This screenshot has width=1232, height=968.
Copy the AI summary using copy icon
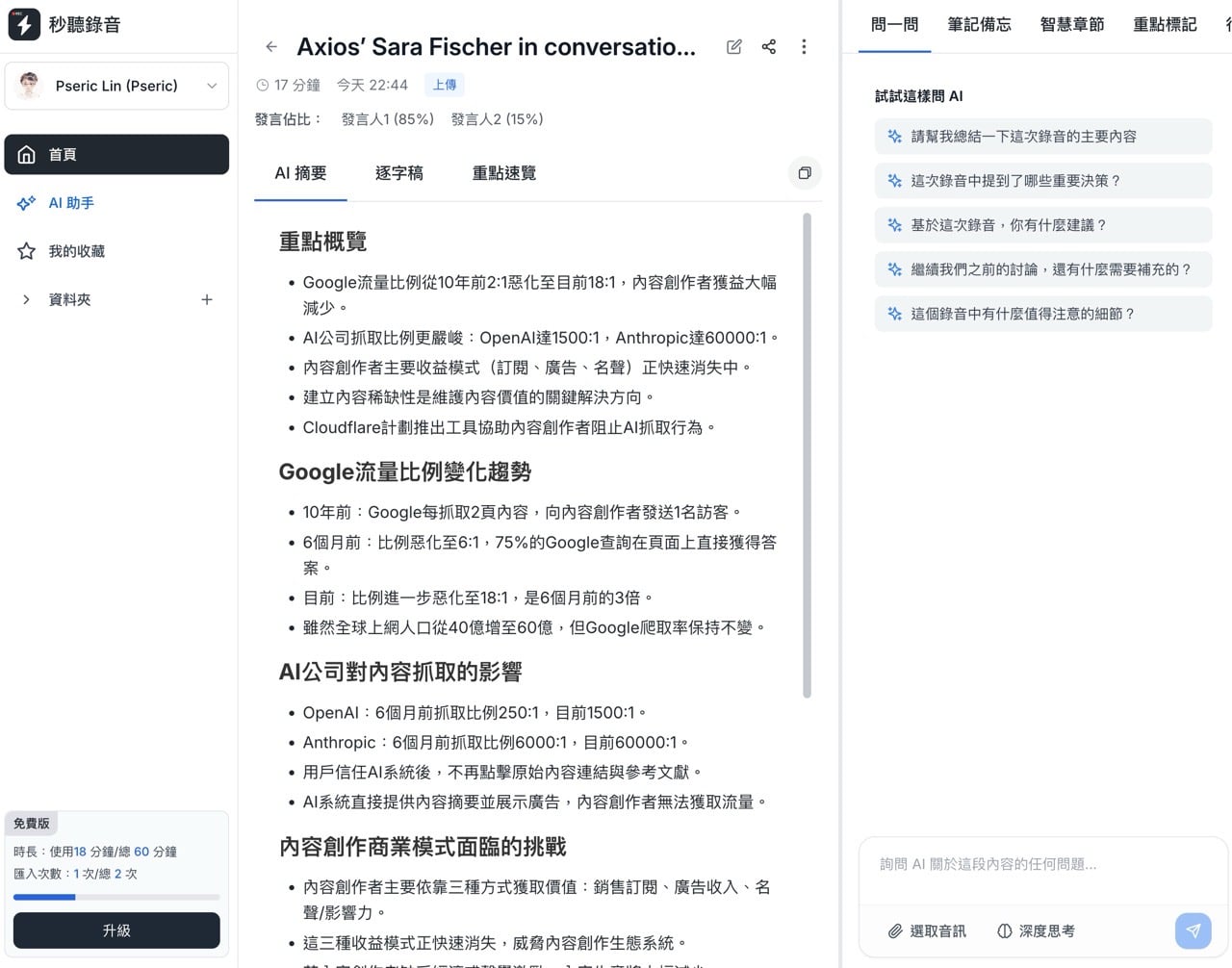point(805,173)
